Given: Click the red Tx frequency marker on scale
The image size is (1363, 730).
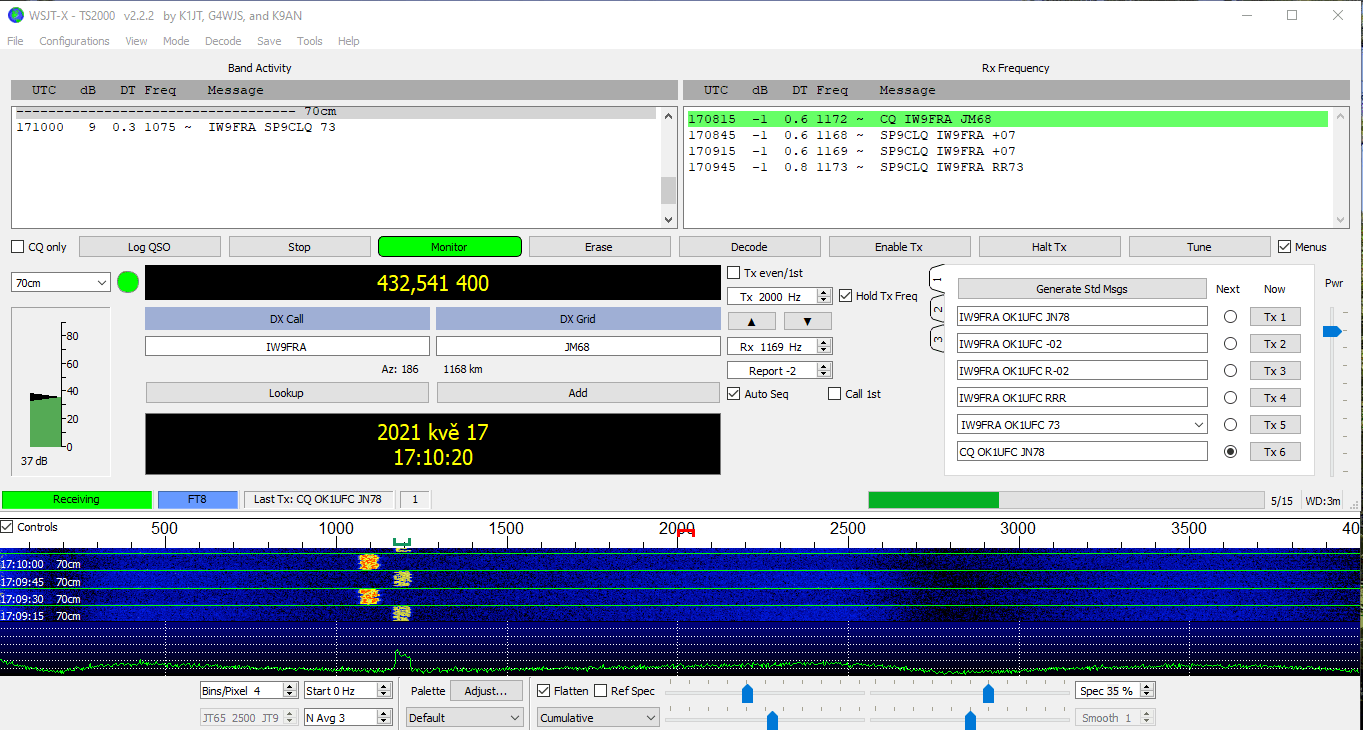Looking at the screenshot, I should click(685, 533).
